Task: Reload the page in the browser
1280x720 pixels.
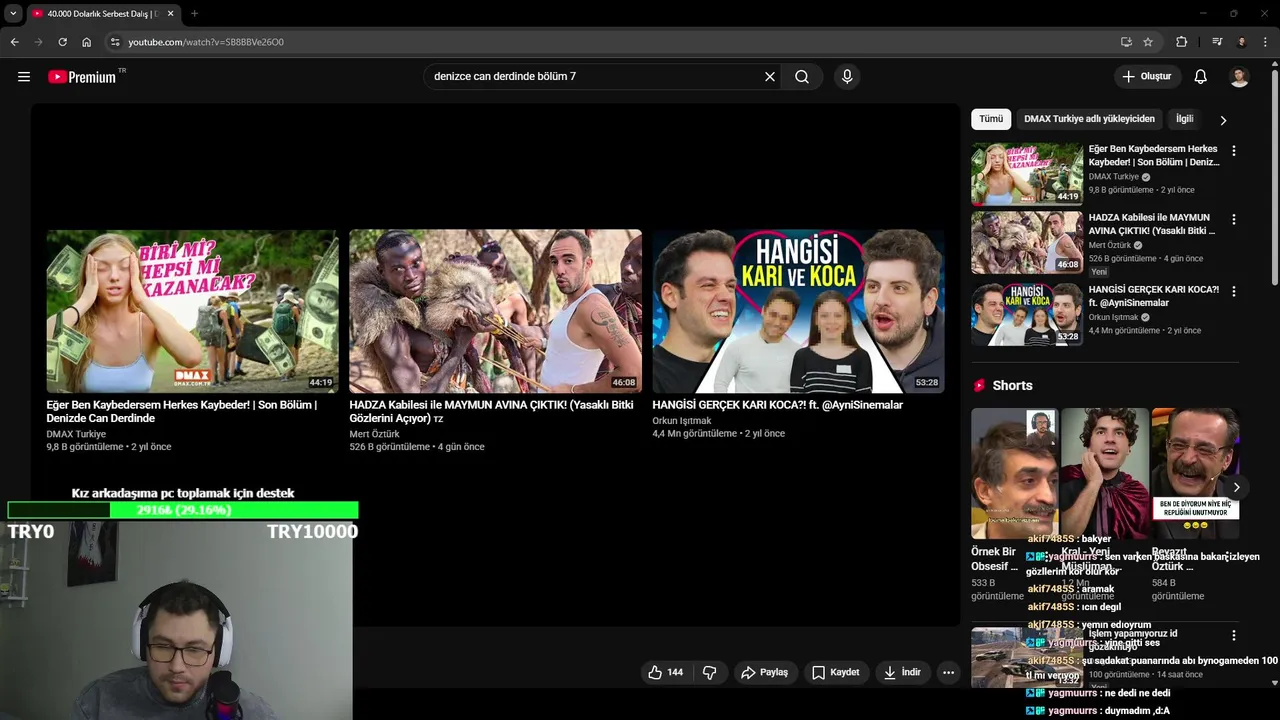Action: tap(62, 42)
